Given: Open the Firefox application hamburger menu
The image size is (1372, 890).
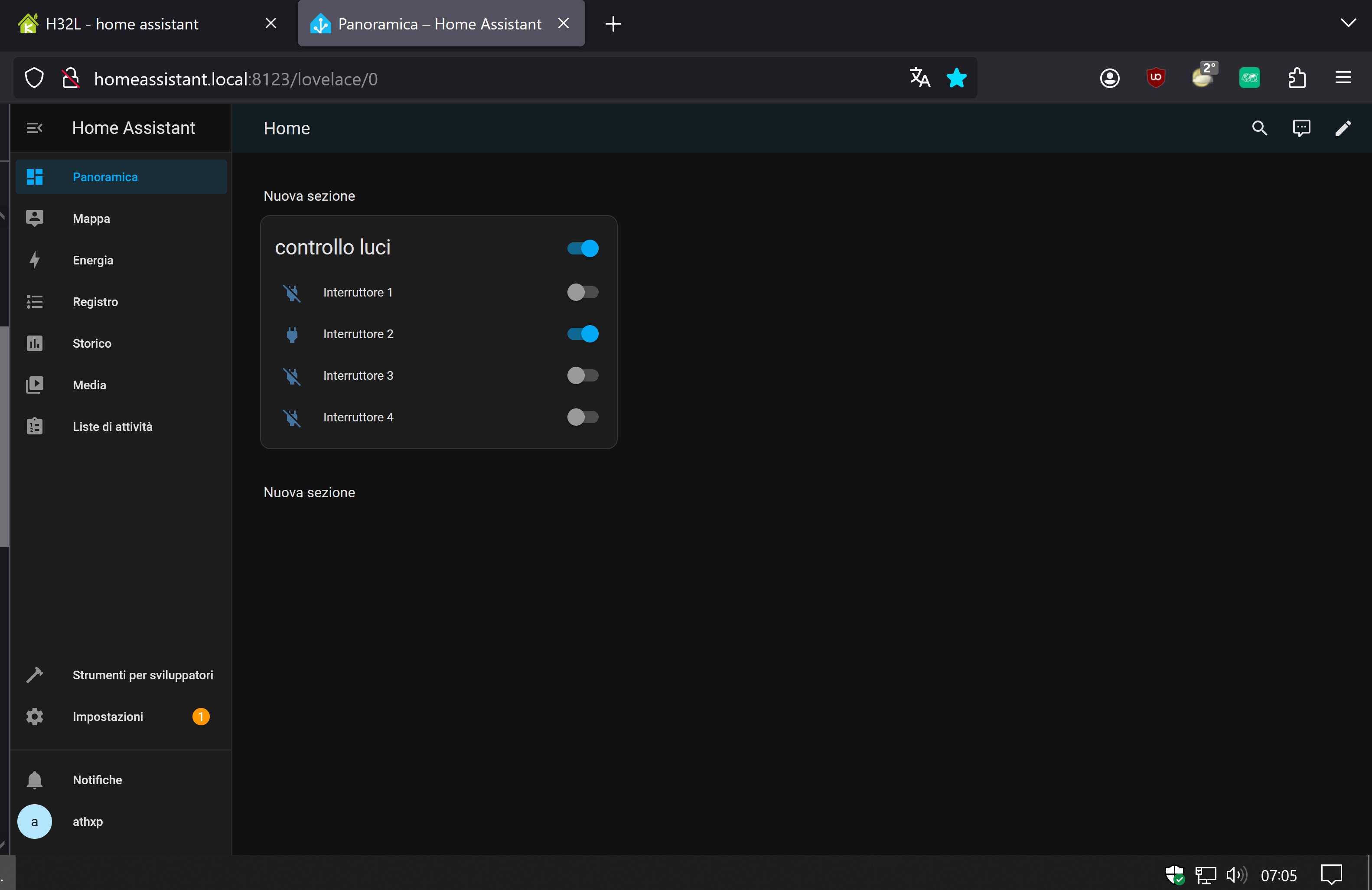Looking at the screenshot, I should tap(1343, 78).
